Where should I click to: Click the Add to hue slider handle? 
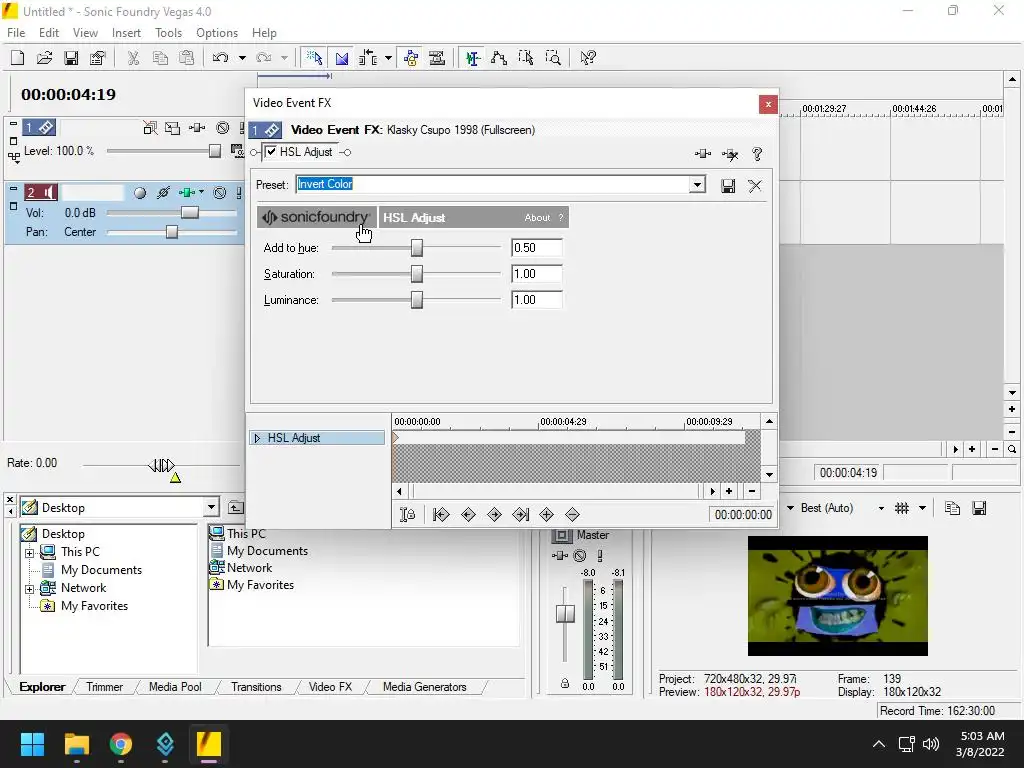tap(417, 248)
